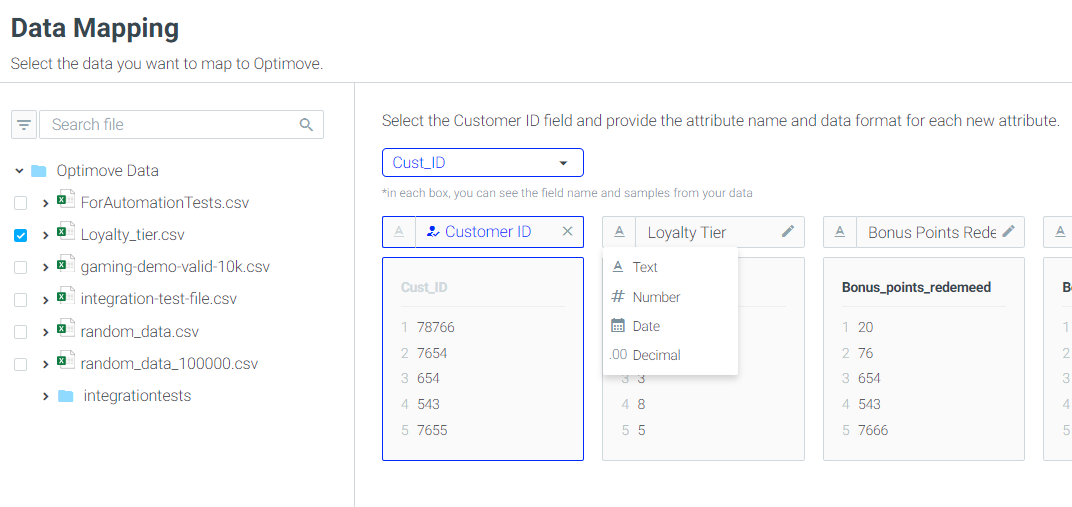
Task: Choose Date from the format menu
Action: coord(670,326)
